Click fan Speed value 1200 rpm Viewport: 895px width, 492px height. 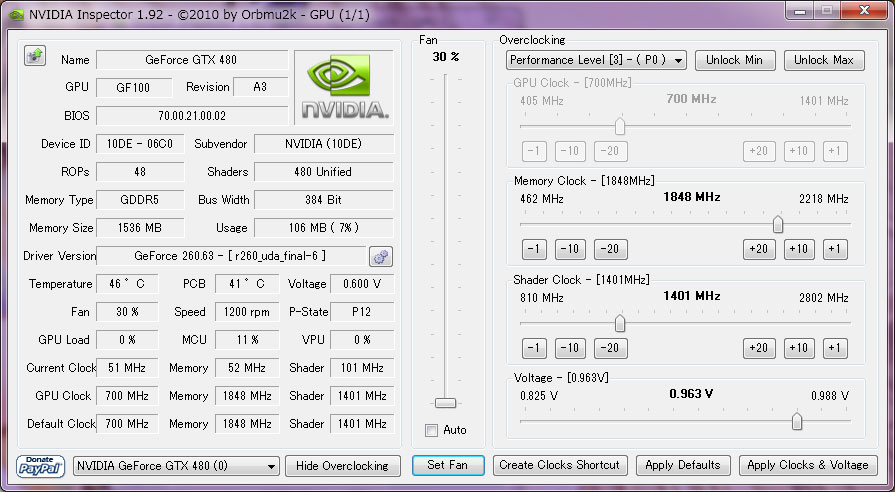tap(247, 312)
